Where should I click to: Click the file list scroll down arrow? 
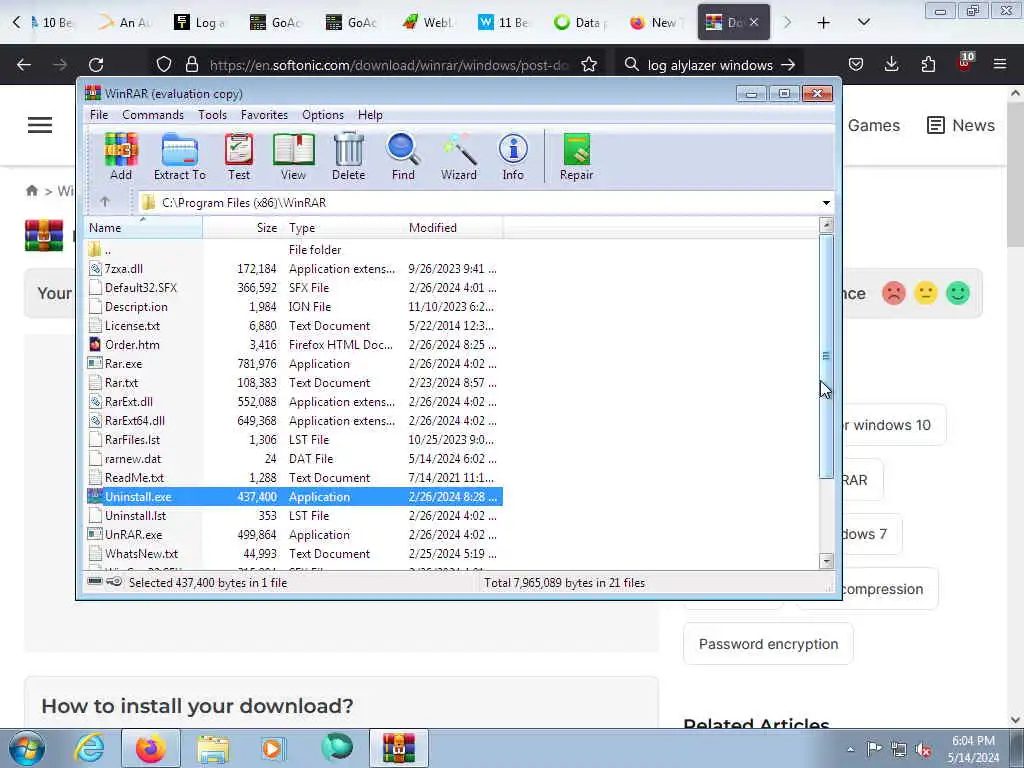tap(826, 561)
